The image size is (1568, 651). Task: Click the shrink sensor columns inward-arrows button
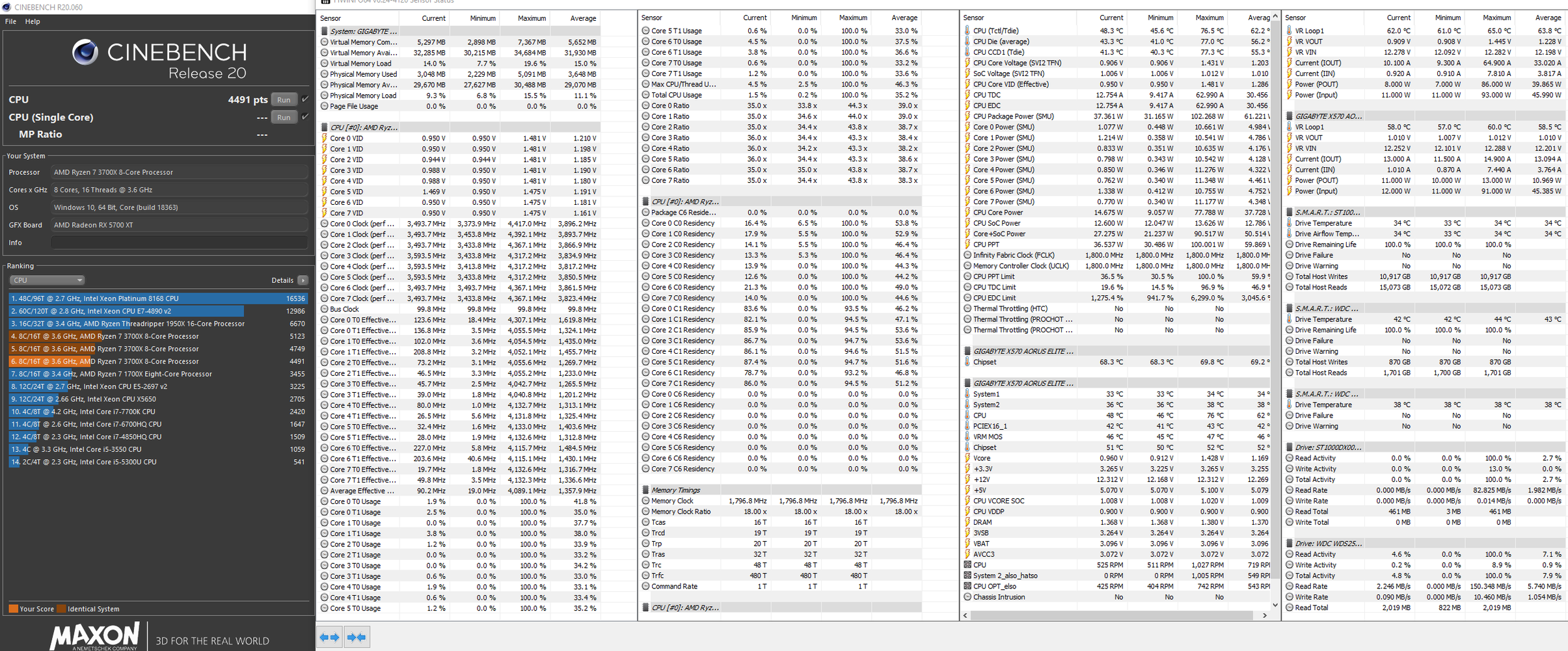357,637
